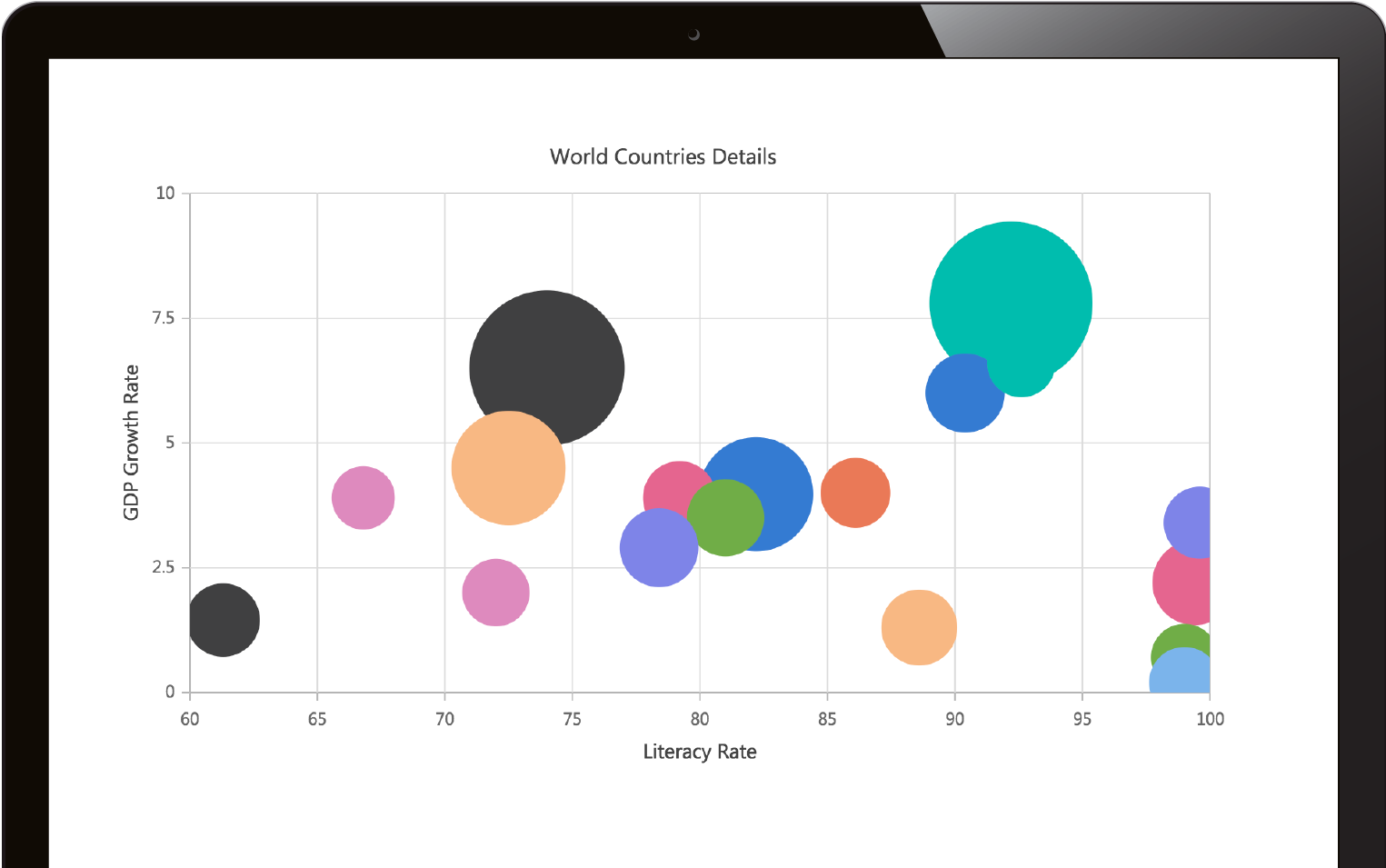This screenshot has height=868, width=1386.
Task: Click the "80" label on the horizontal axis
Action: [x=700, y=719]
